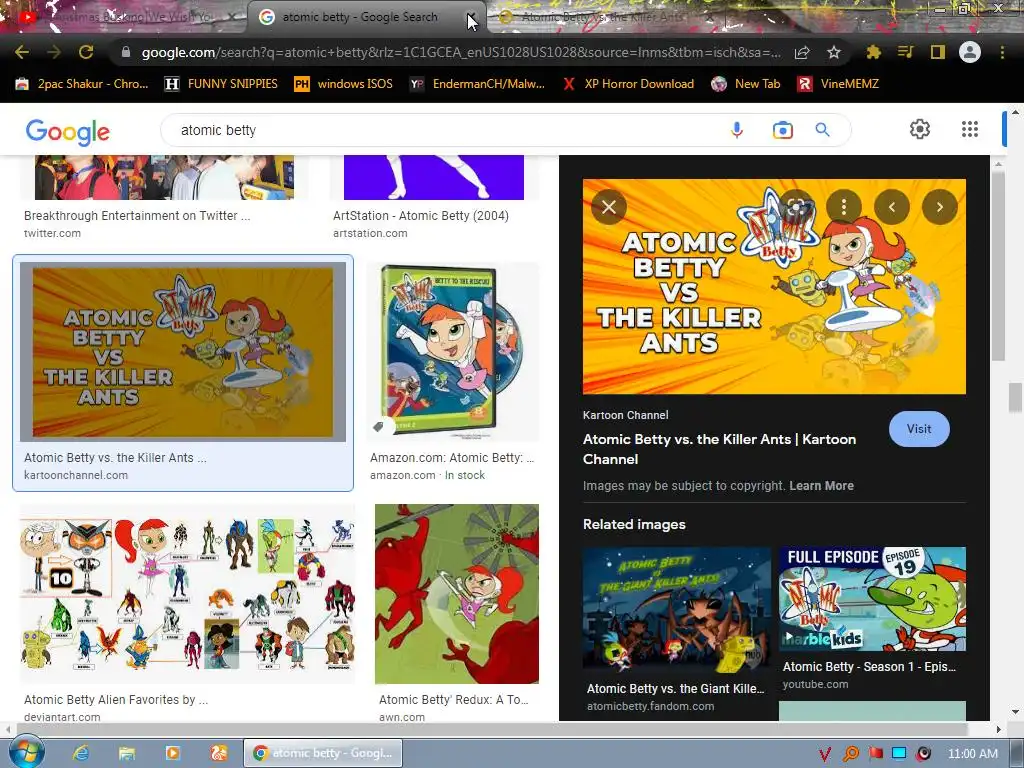Open the XP Horror Download bookmark
1024x768 pixels.
628,84
